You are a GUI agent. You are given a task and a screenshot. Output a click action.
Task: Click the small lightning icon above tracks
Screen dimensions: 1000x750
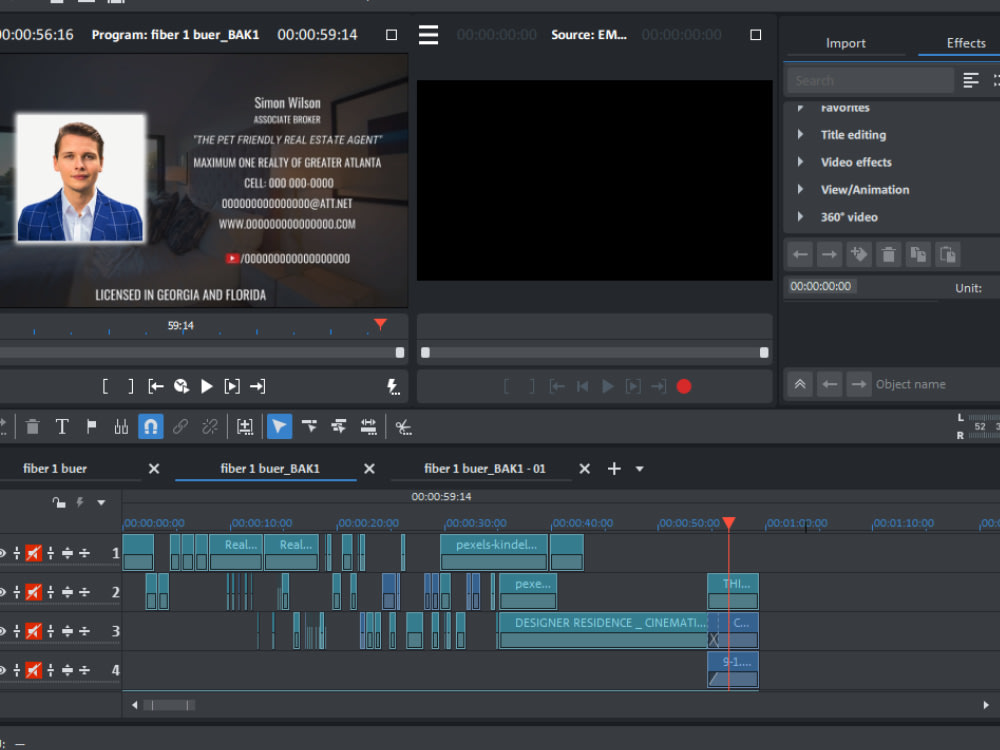tap(80, 503)
